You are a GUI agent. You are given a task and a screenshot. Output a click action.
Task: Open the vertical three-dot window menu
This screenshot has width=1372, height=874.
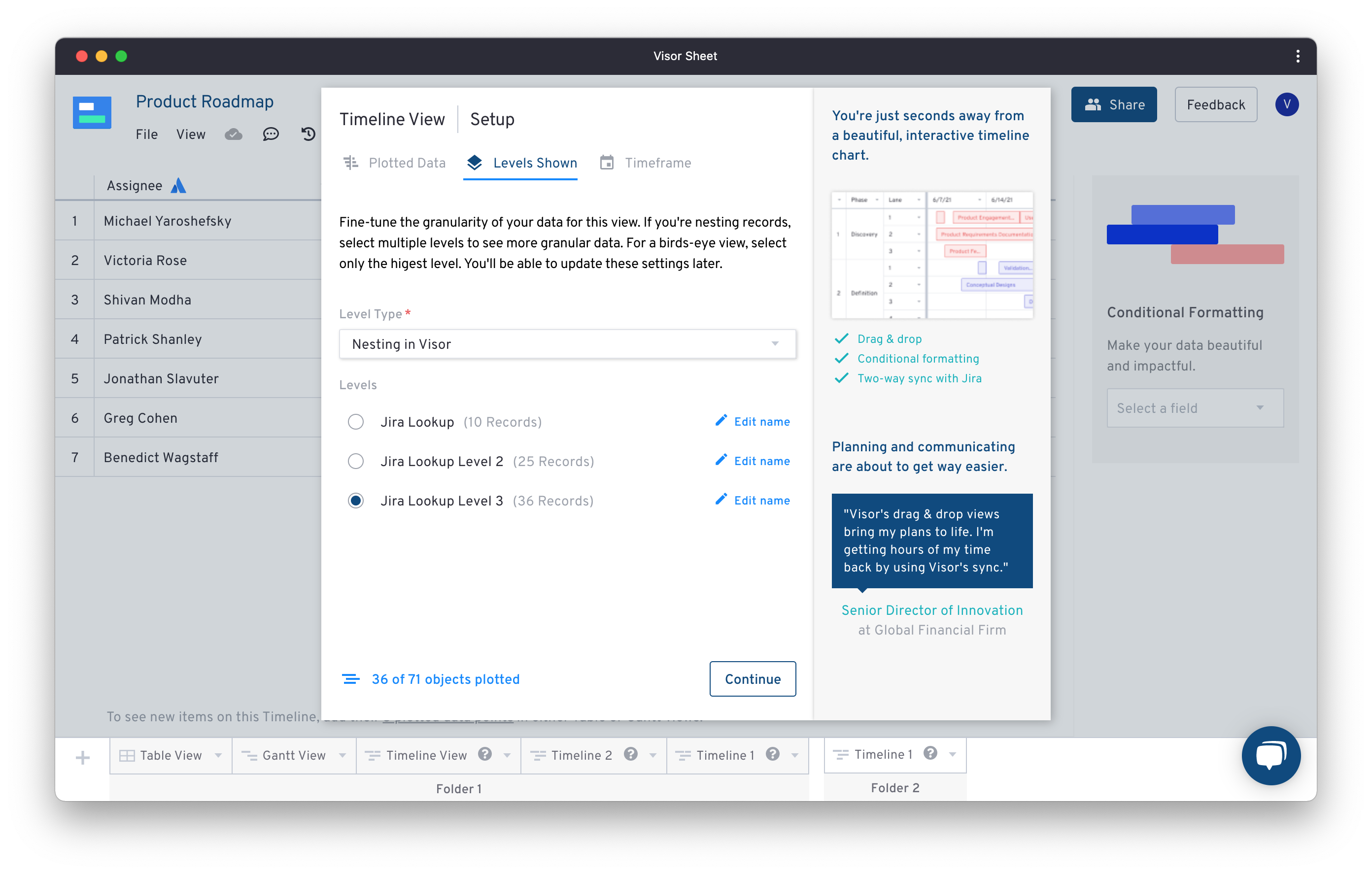(x=1298, y=56)
